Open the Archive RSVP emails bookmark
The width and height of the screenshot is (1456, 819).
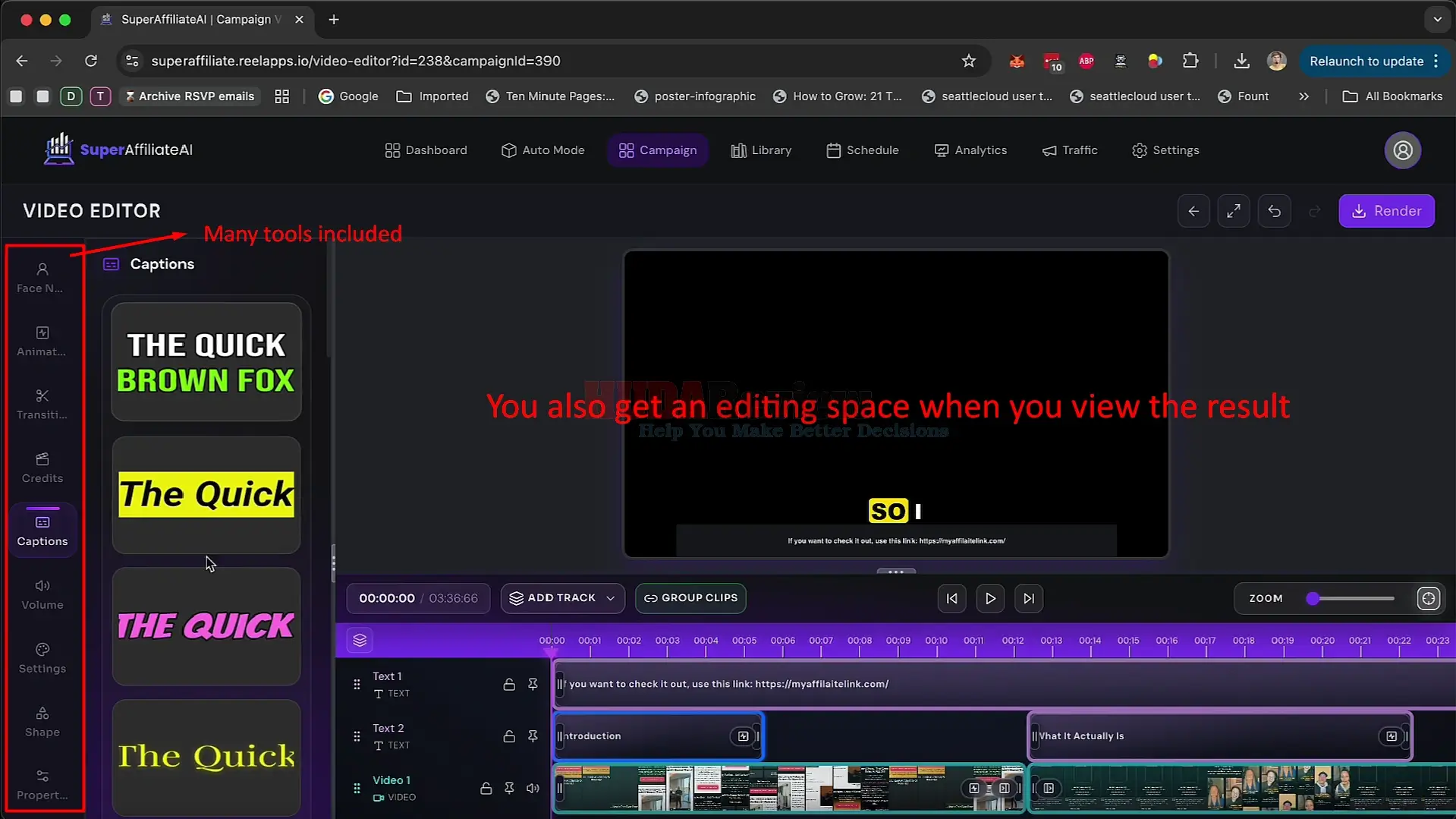tap(190, 96)
